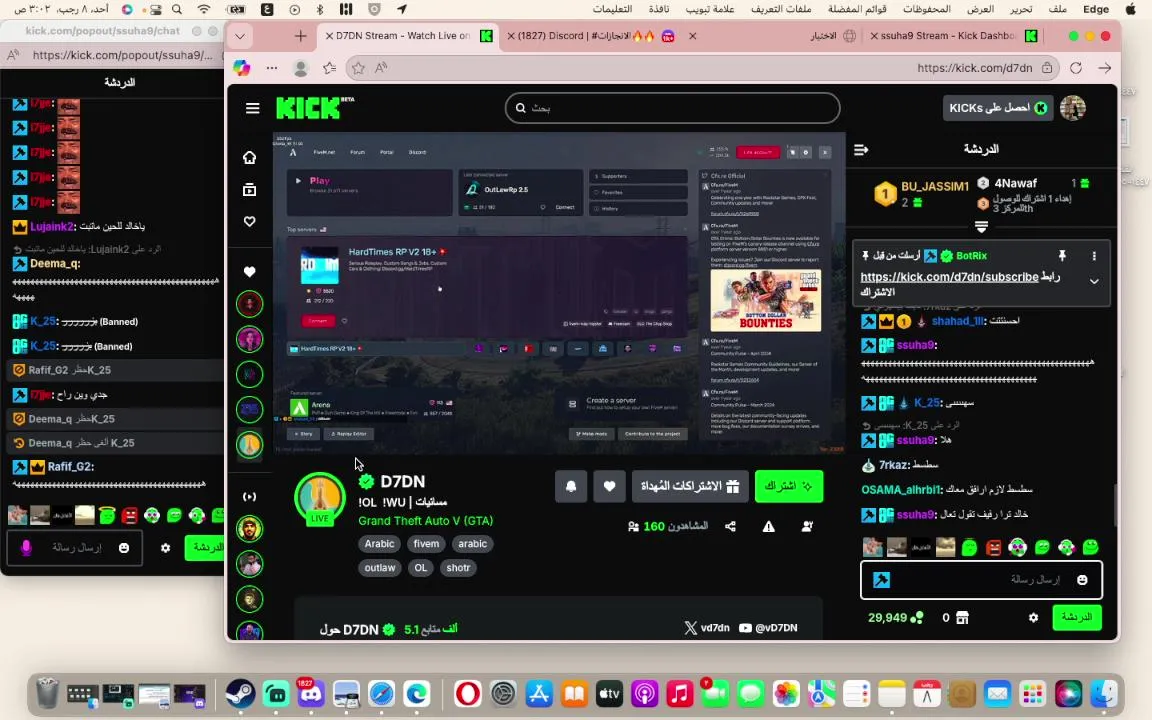
Task: Click the green اشترك subscribe button
Action: pyautogui.click(x=789, y=486)
